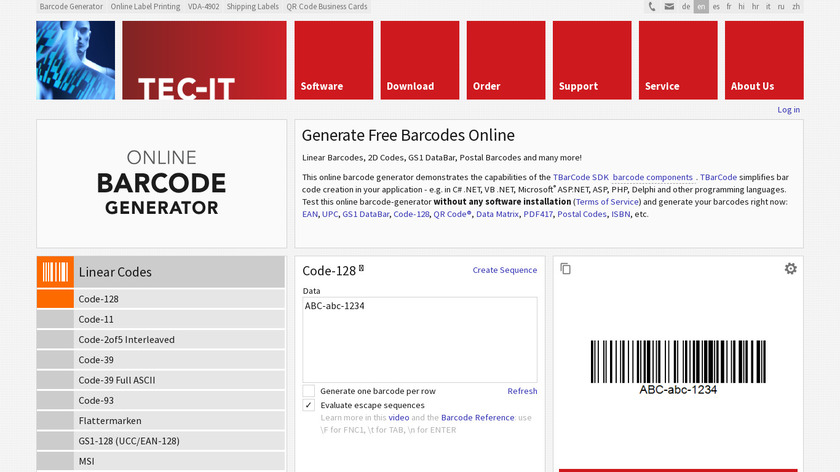The width and height of the screenshot is (840, 472).
Task: Open barcode settings gear icon
Action: pos(791,268)
